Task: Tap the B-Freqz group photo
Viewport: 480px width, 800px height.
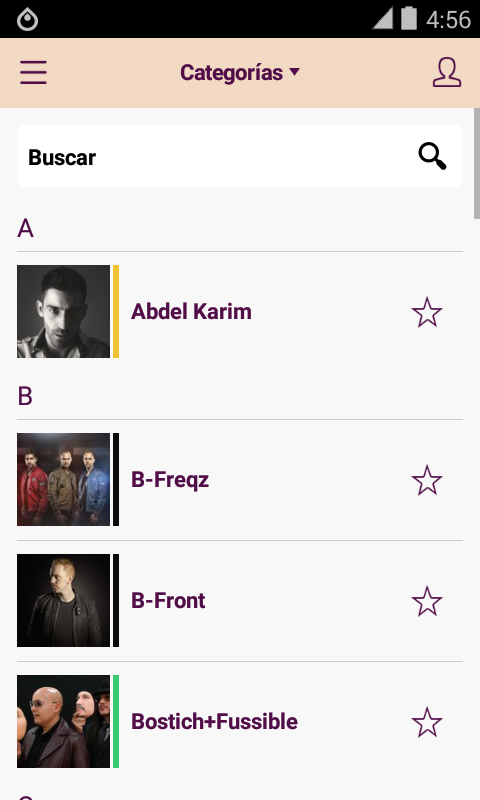Action: tap(63, 480)
